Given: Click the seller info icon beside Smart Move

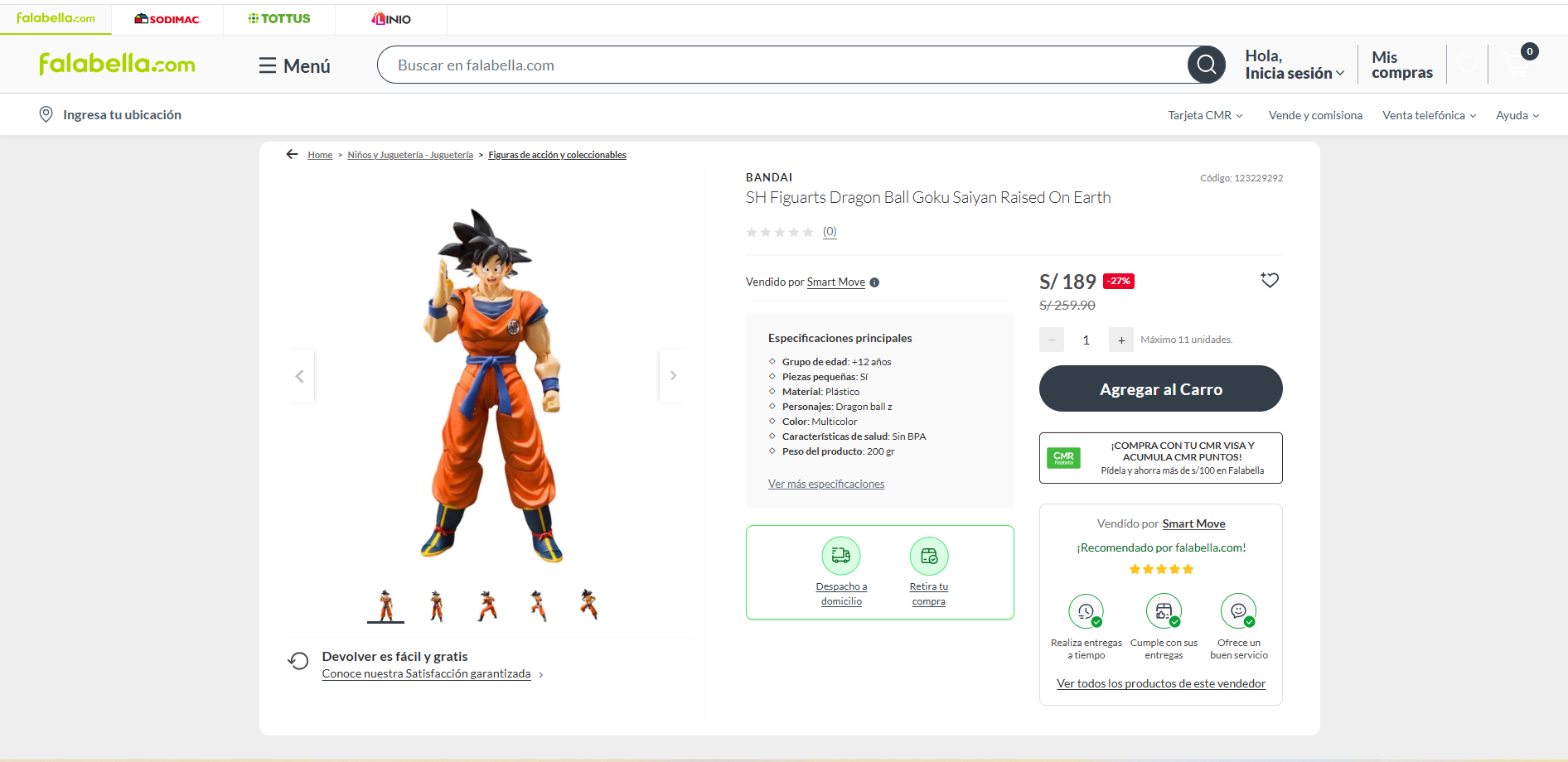Looking at the screenshot, I should click(x=874, y=282).
